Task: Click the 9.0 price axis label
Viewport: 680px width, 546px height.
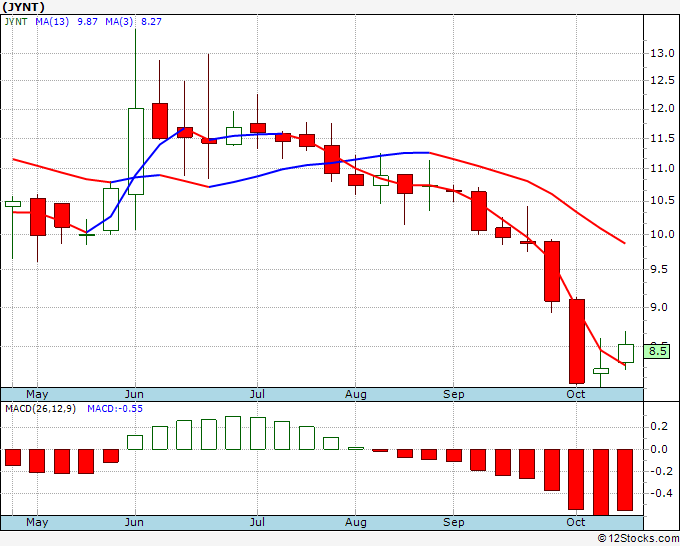Action: 659,307
